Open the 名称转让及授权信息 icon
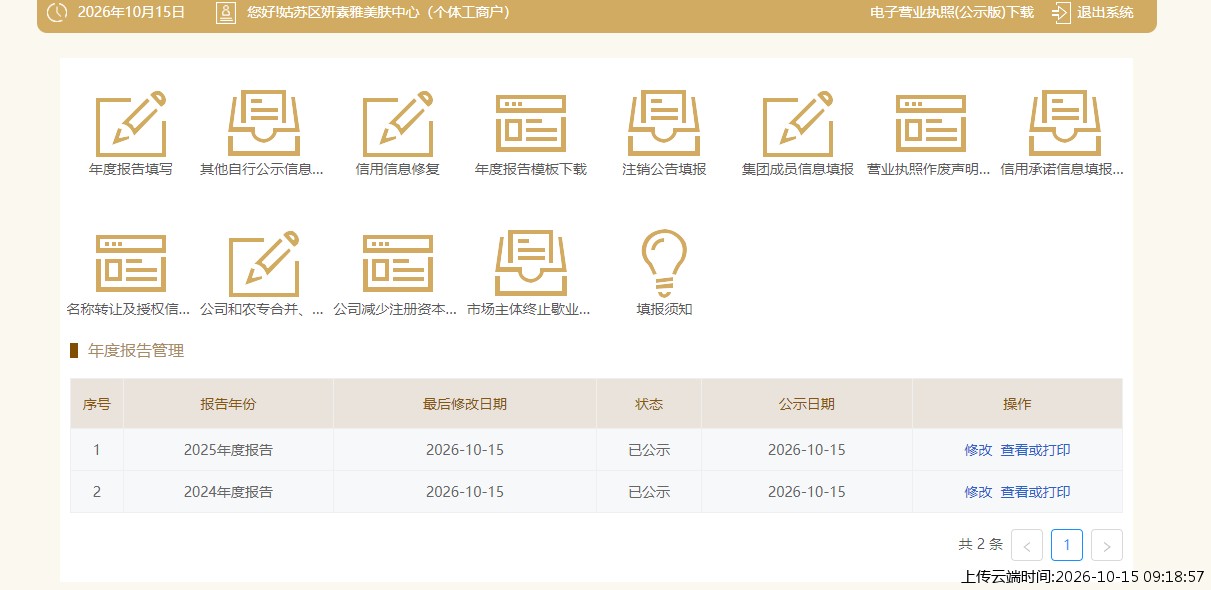 [130, 264]
